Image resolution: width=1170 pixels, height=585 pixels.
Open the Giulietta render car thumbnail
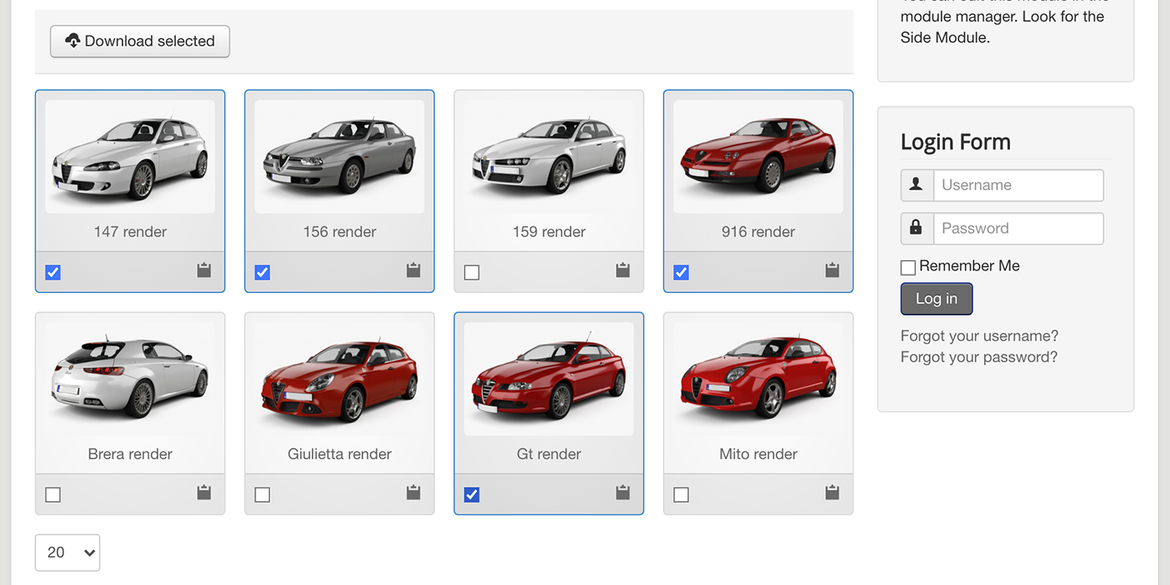click(x=340, y=379)
